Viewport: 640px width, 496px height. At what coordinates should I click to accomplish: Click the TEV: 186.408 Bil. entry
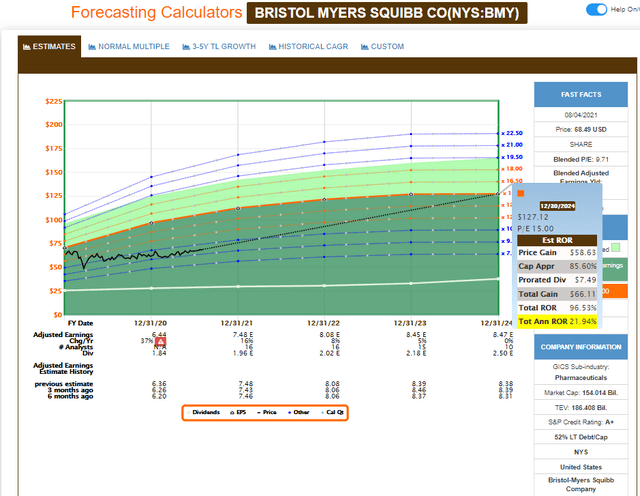[x=581, y=407]
